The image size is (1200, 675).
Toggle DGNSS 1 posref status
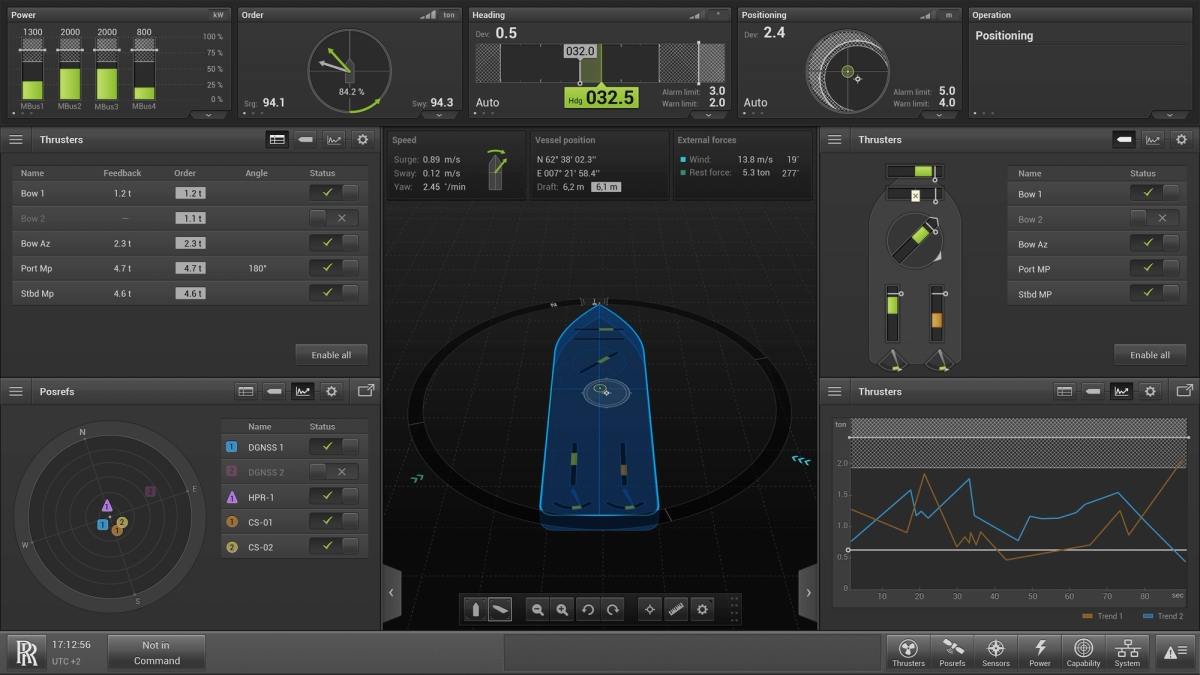(334, 446)
